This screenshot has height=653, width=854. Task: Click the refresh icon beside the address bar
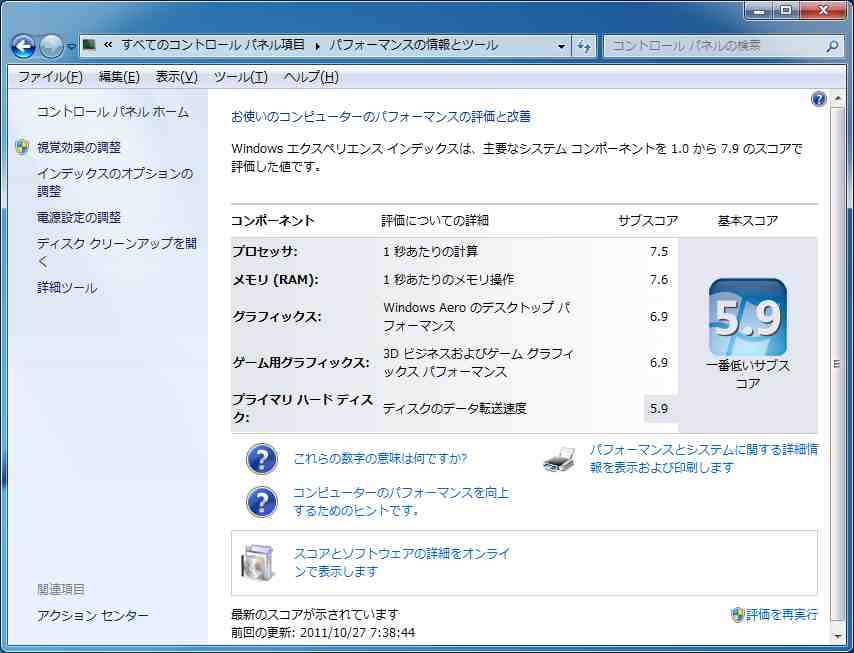pos(583,46)
